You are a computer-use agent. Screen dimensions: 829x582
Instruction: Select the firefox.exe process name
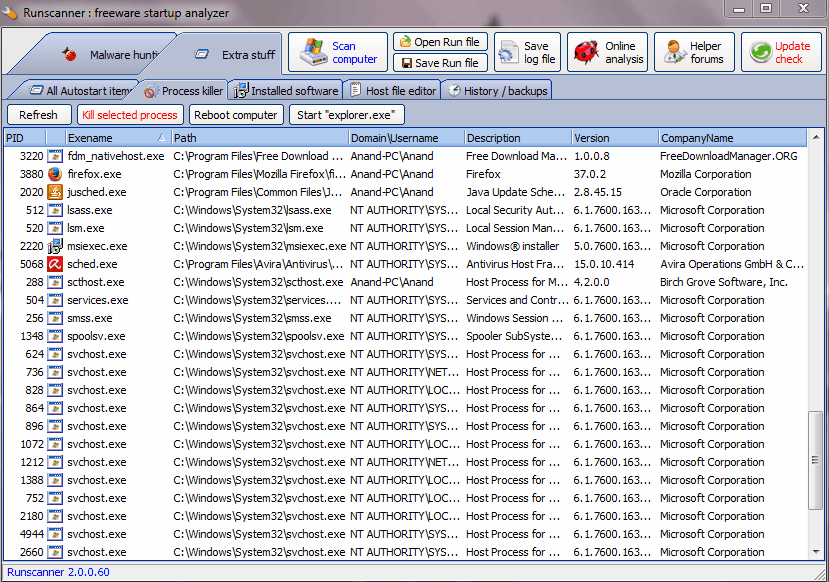(94, 174)
